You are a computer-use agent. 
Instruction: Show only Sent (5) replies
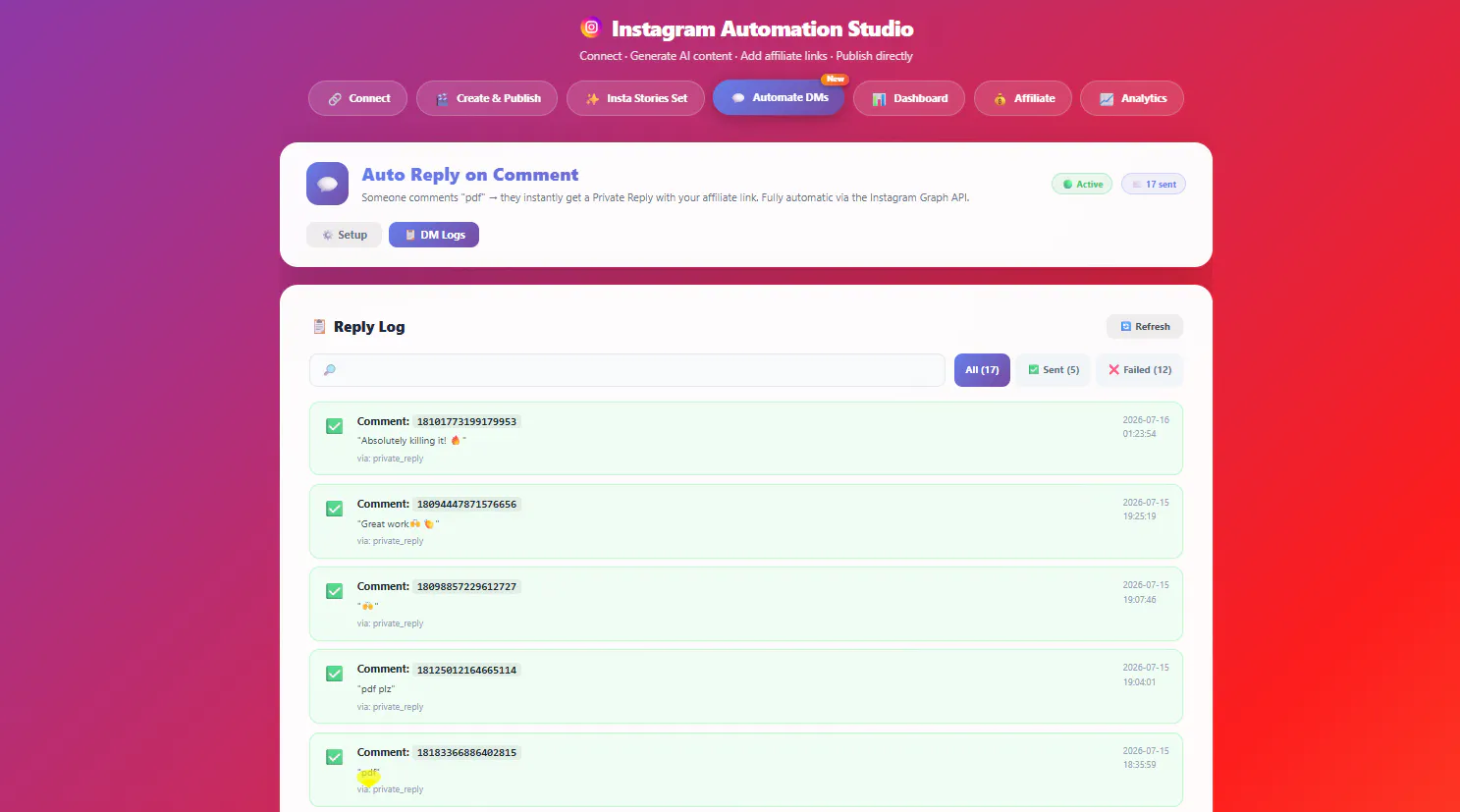coord(1053,370)
